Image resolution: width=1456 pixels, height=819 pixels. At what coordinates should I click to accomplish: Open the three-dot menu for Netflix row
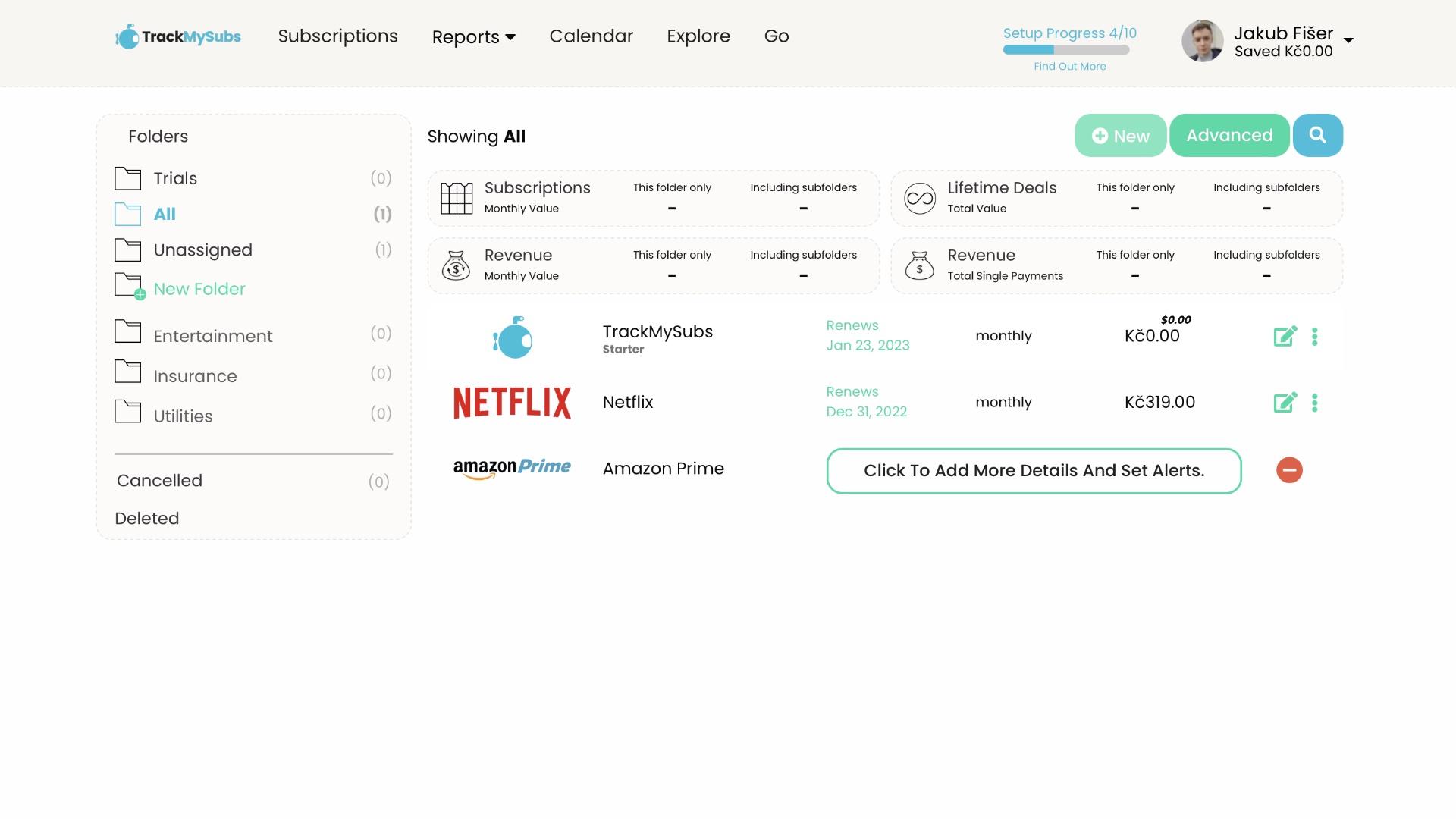coord(1315,402)
